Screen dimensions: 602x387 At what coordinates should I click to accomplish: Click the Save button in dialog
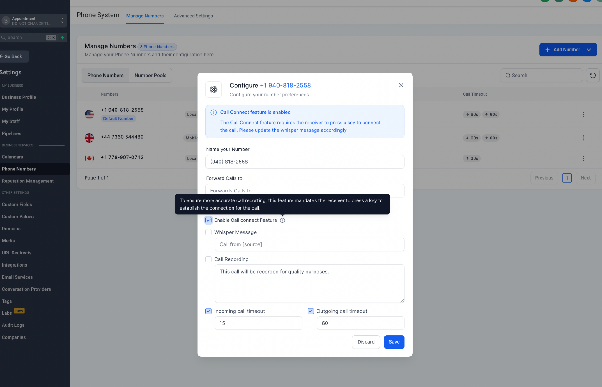pyautogui.click(x=394, y=342)
